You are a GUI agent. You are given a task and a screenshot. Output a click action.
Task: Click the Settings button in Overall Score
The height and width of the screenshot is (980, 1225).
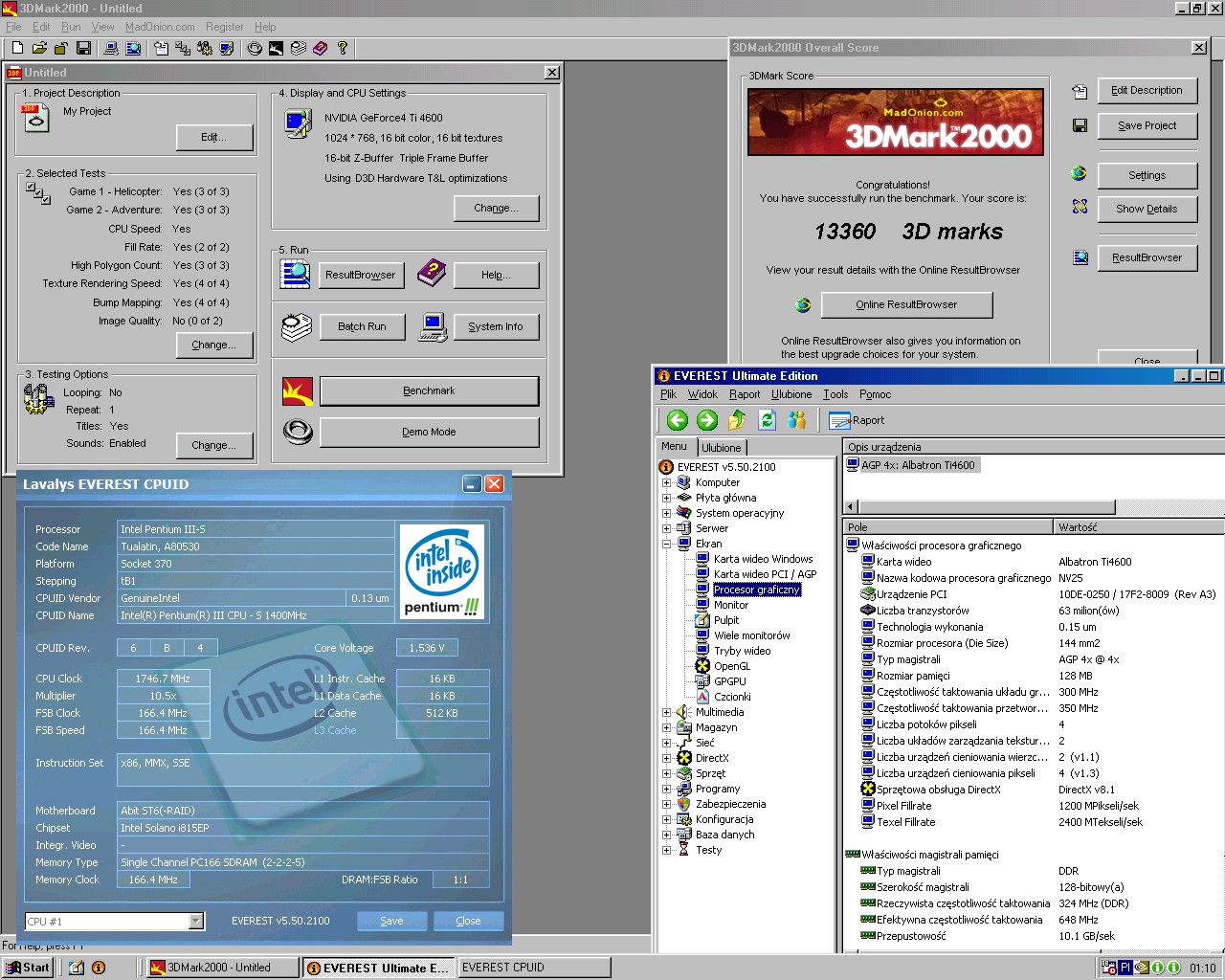click(1147, 175)
